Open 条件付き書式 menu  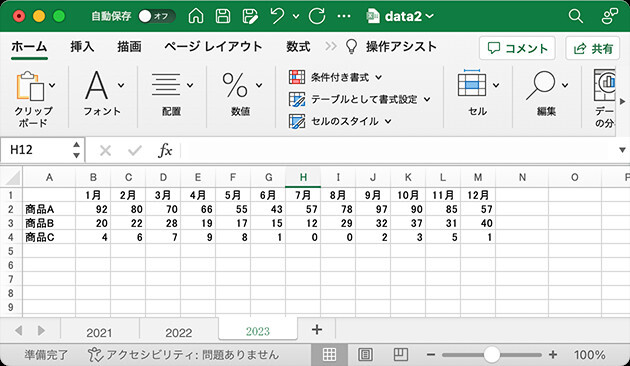pos(335,77)
